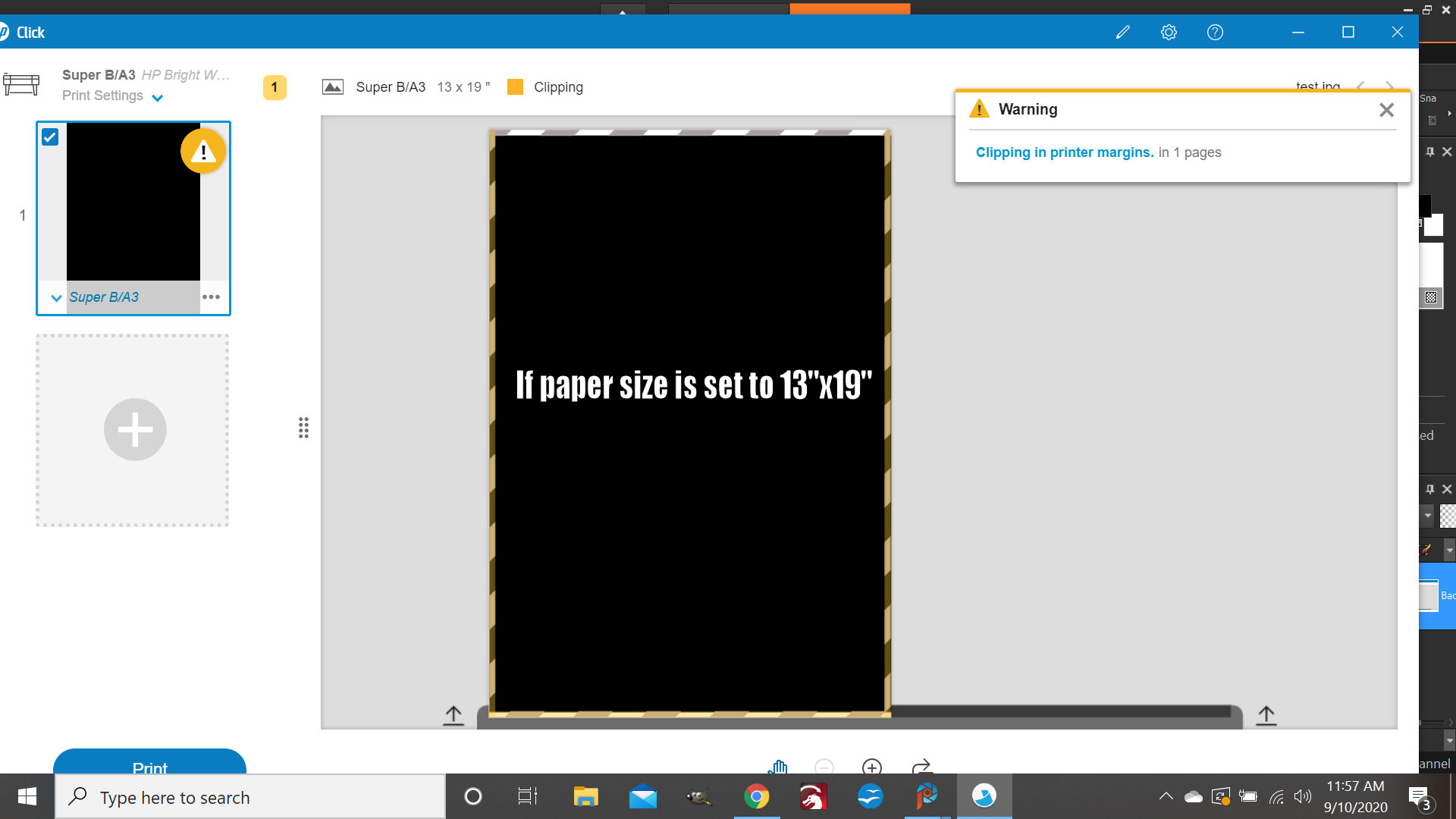This screenshot has height=819, width=1456.
Task: Select the pan hand tool
Action: [x=779, y=768]
